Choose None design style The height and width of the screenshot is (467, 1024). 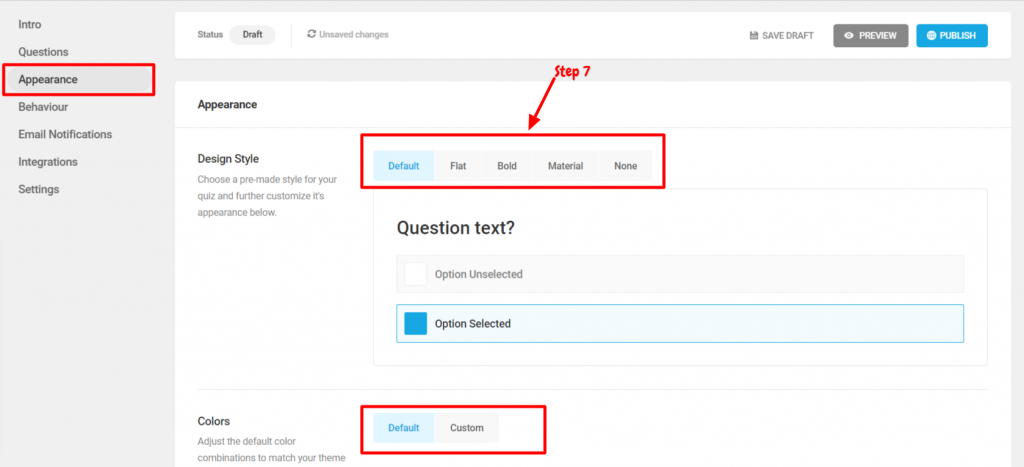pyautogui.click(x=625, y=166)
